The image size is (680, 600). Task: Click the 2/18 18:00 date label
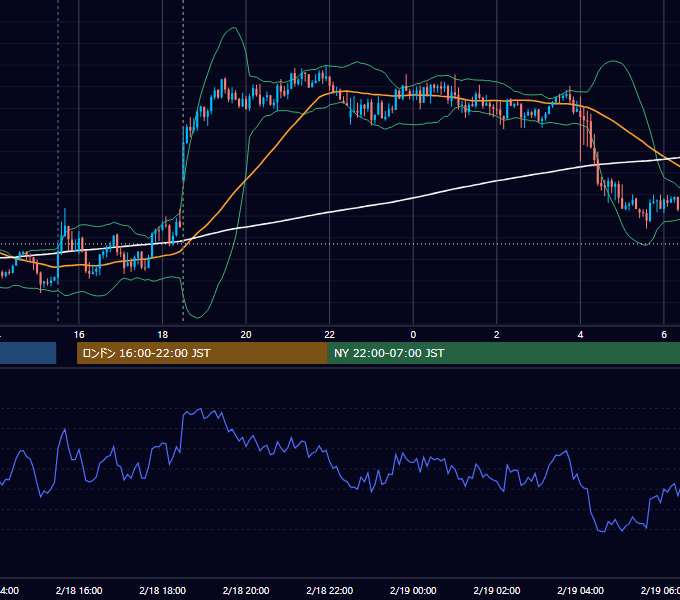[x=163, y=590]
